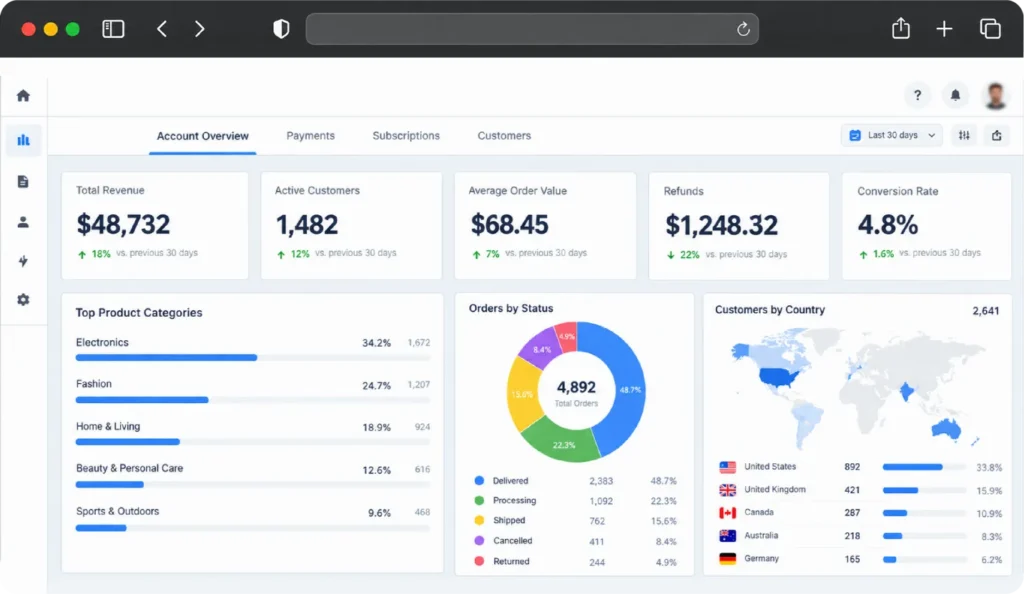Open the filter sliders icon

coord(964,135)
